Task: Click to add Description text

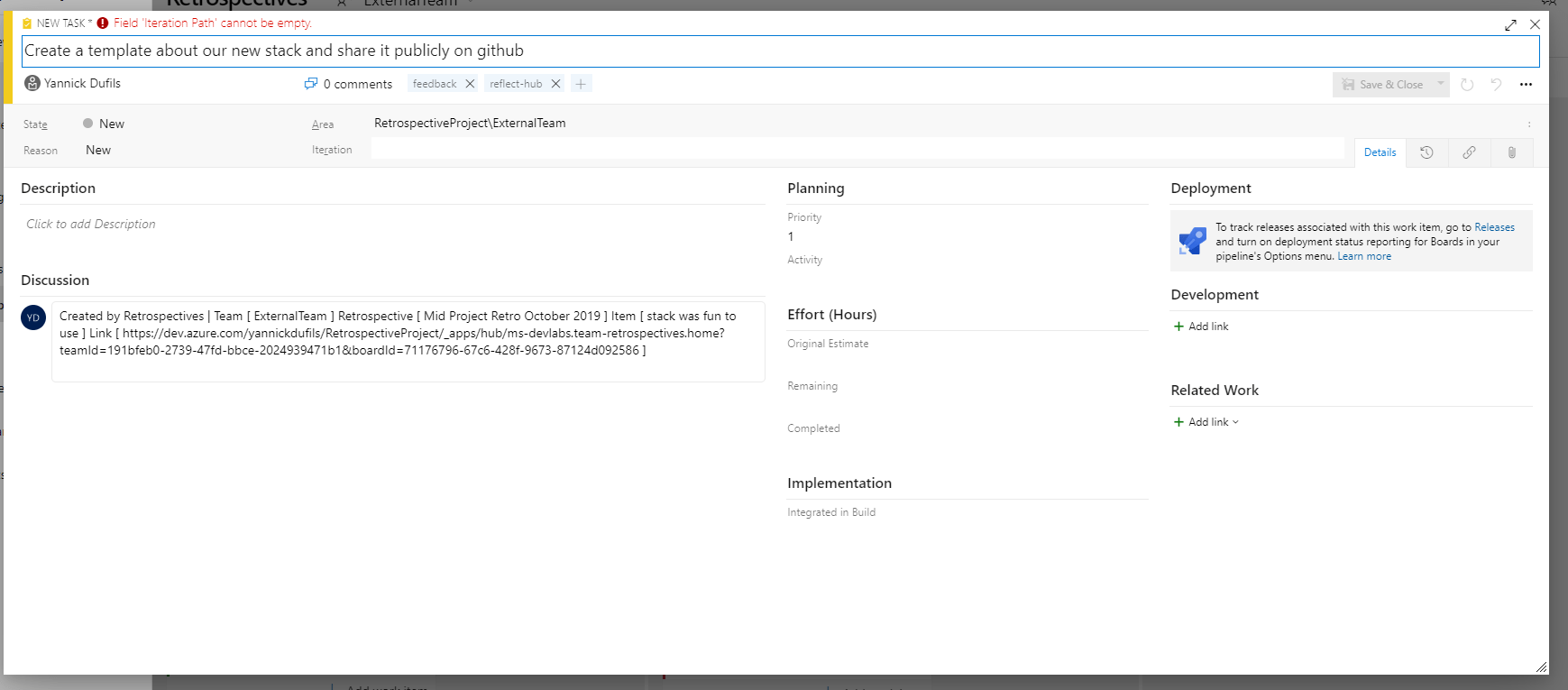Action: click(91, 225)
